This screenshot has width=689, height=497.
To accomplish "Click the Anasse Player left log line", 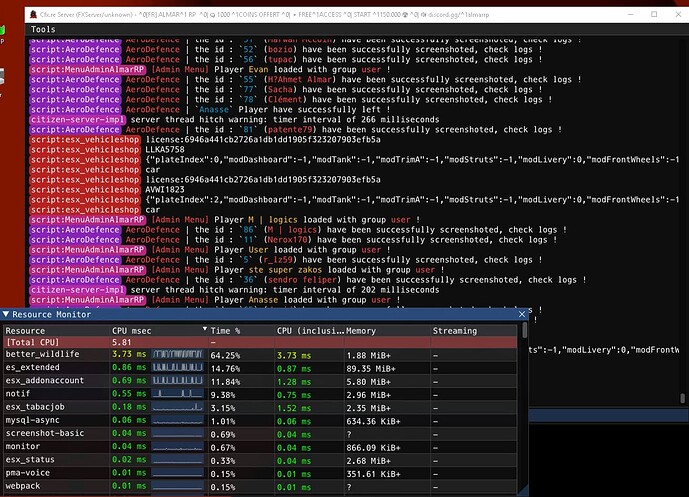I will tap(210, 109).
